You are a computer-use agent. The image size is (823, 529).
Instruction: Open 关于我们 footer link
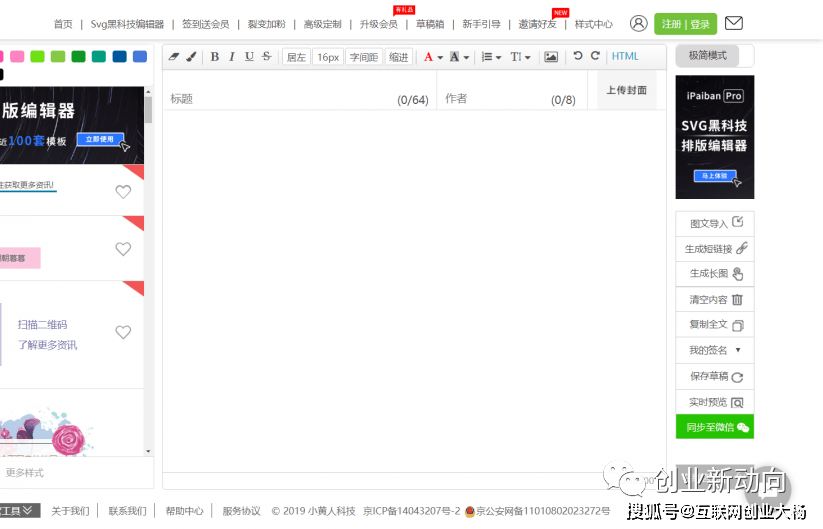click(x=70, y=511)
